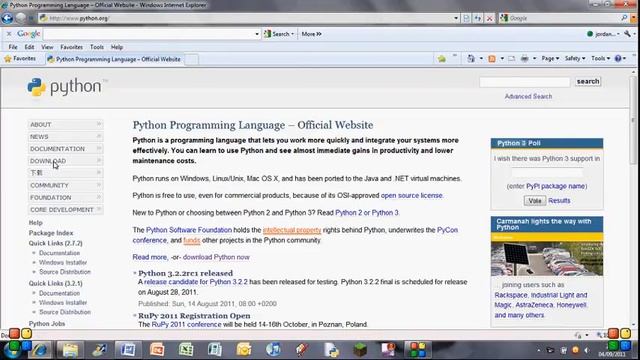This screenshot has width=640, height=360.
Task: Click the 'Python 2 or Python 3' link
Action: pos(367,213)
